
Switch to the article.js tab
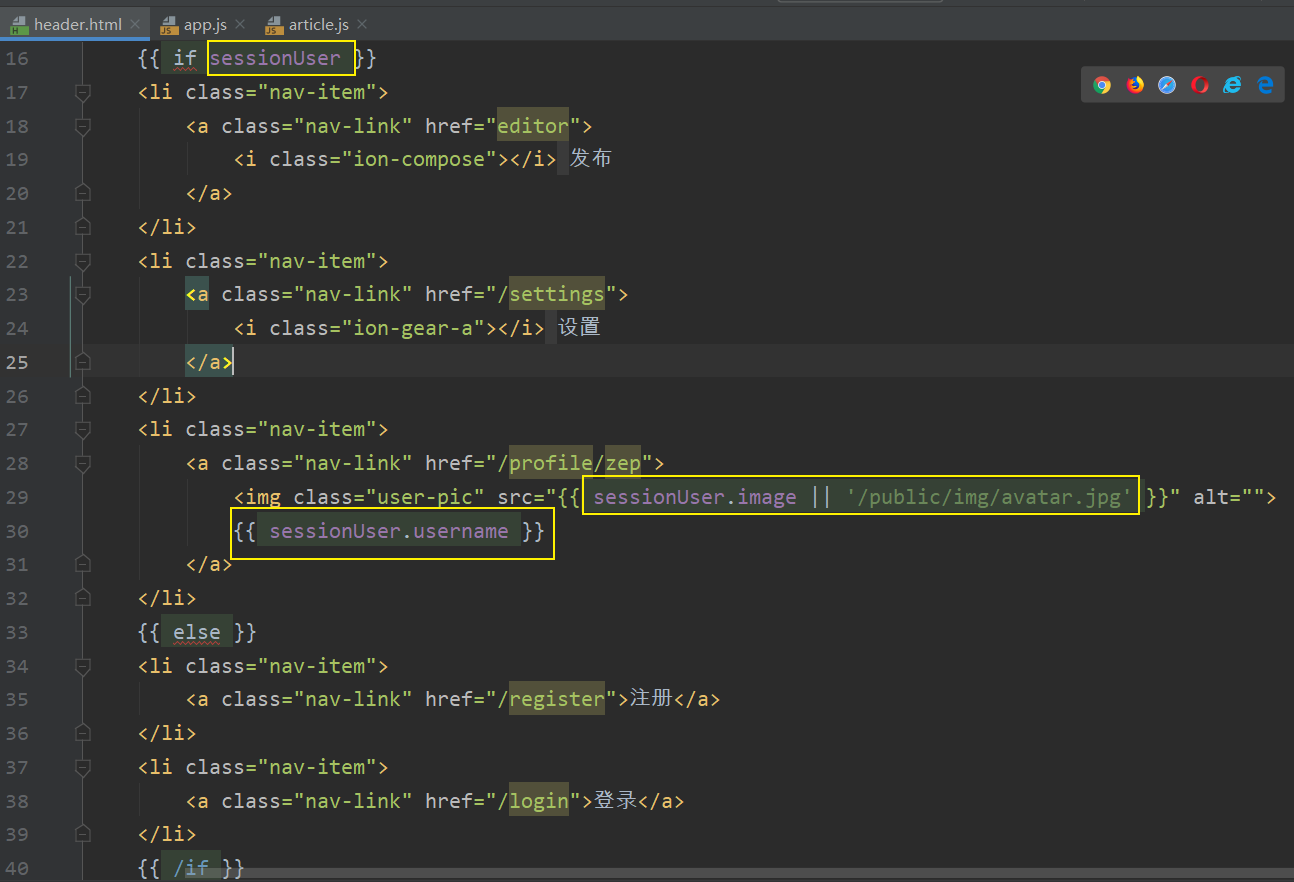click(319, 24)
